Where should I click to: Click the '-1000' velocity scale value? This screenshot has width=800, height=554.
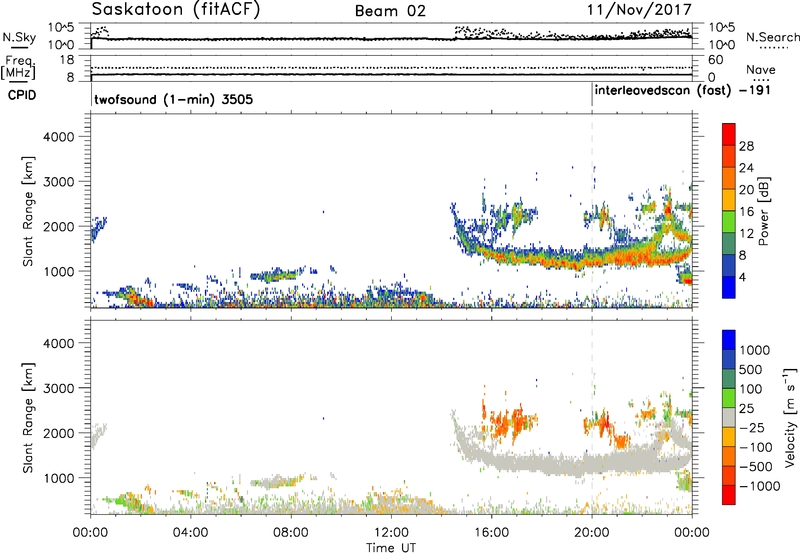coord(759,486)
